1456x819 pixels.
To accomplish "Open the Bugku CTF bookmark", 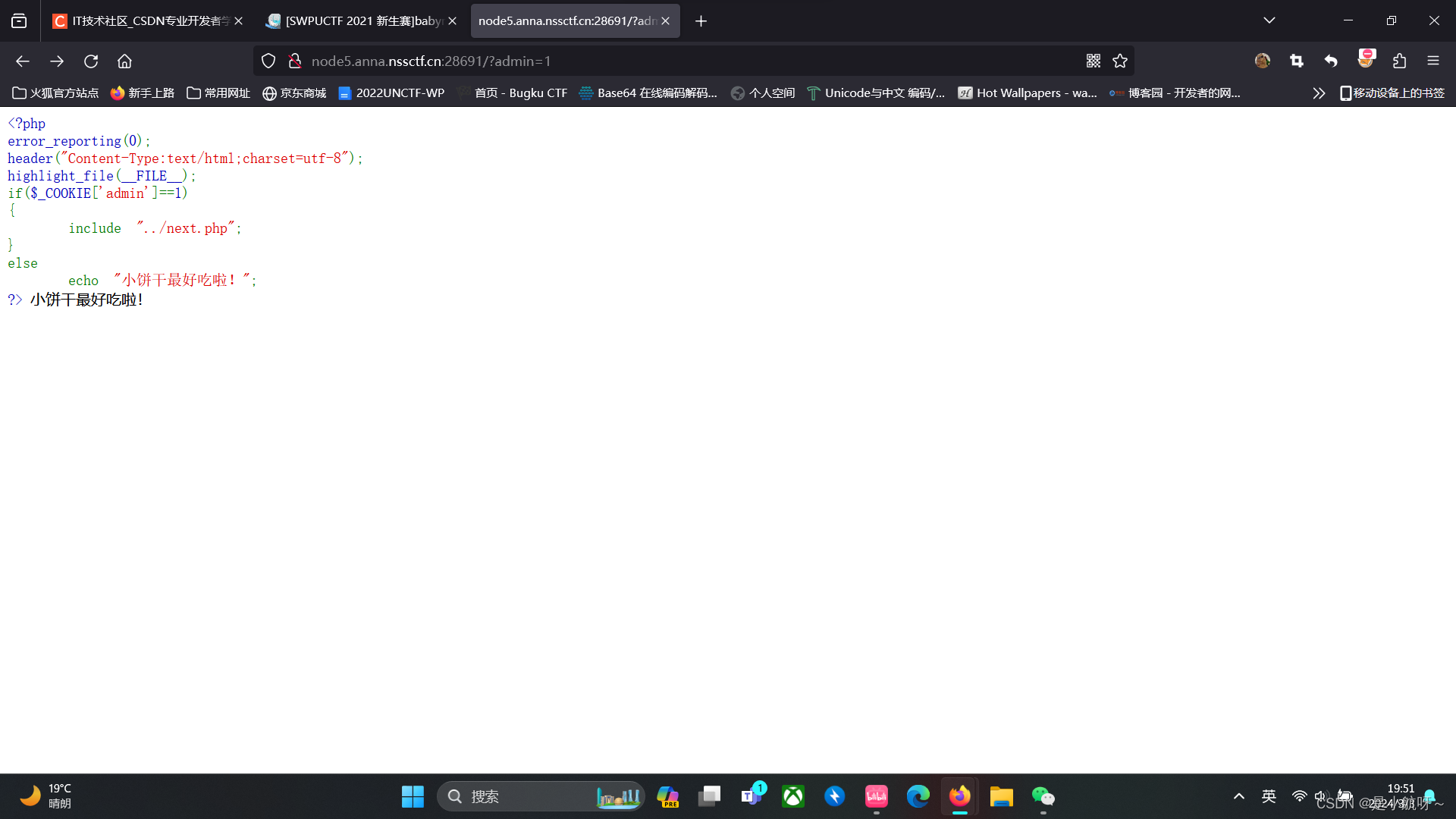I will (x=519, y=93).
